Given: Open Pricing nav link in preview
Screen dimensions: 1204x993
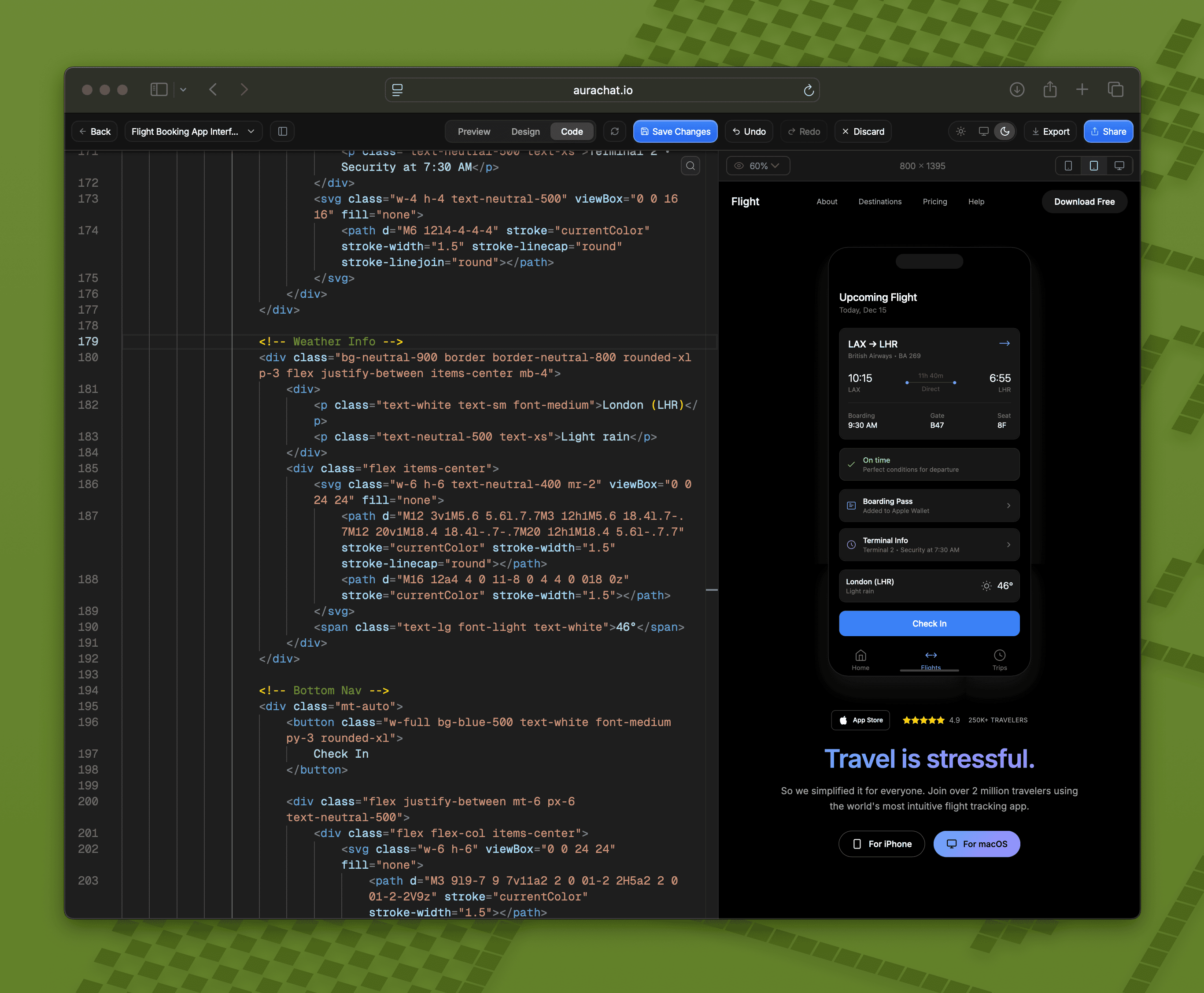Looking at the screenshot, I should 935,202.
